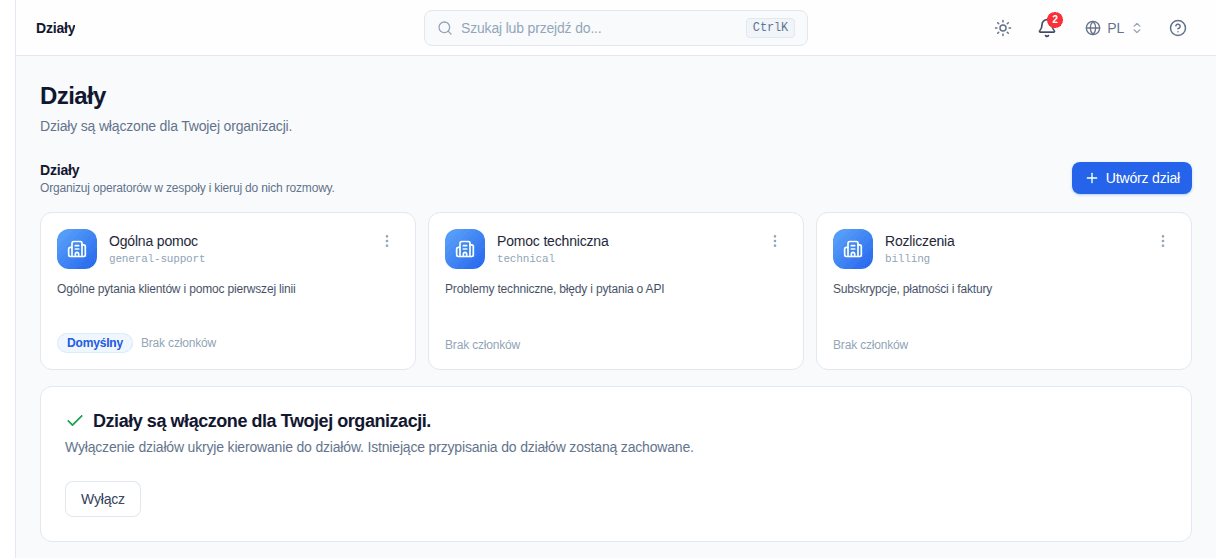Click the search magnifier icon
The width and height of the screenshot is (1216, 558).
[x=445, y=28]
